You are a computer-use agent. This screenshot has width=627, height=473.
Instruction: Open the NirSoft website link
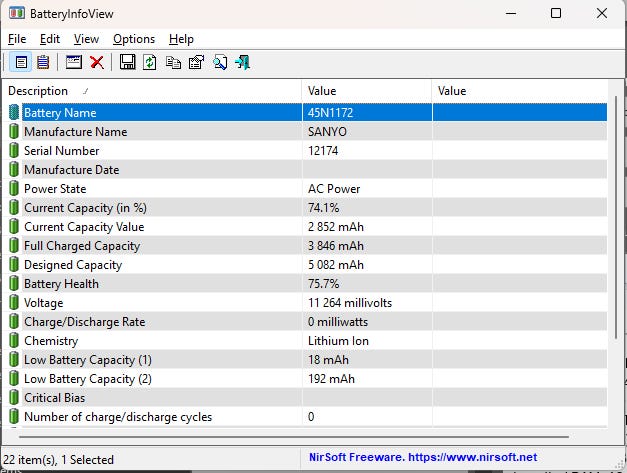pyautogui.click(x=422, y=458)
